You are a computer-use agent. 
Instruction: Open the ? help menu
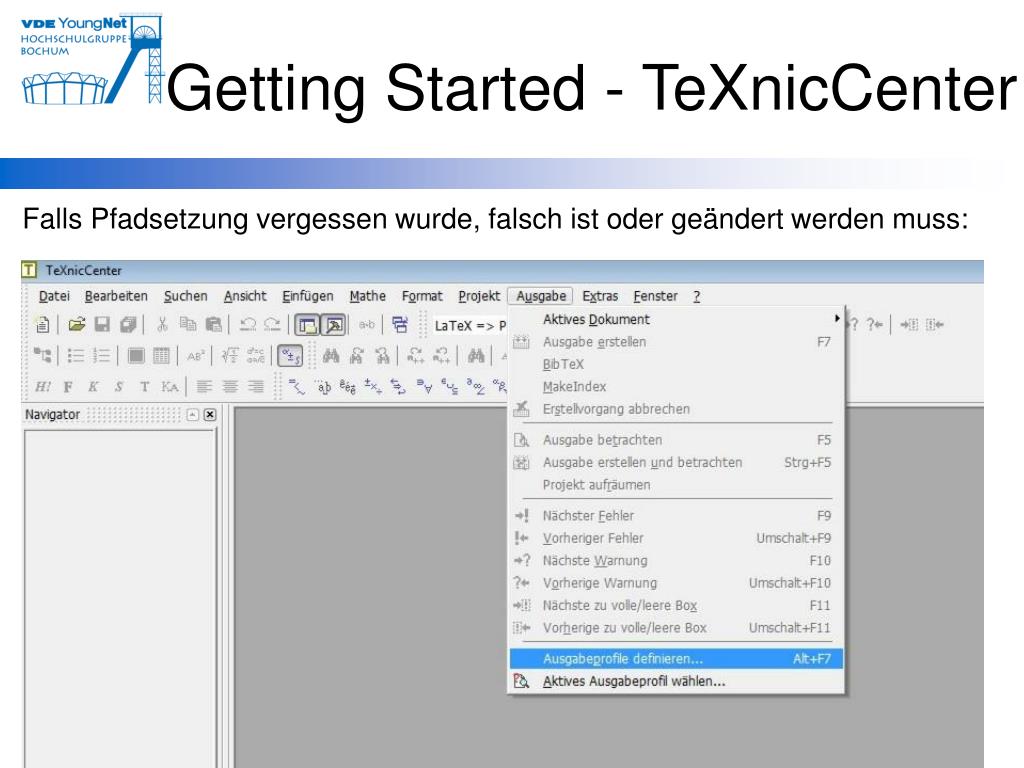point(697,296)
